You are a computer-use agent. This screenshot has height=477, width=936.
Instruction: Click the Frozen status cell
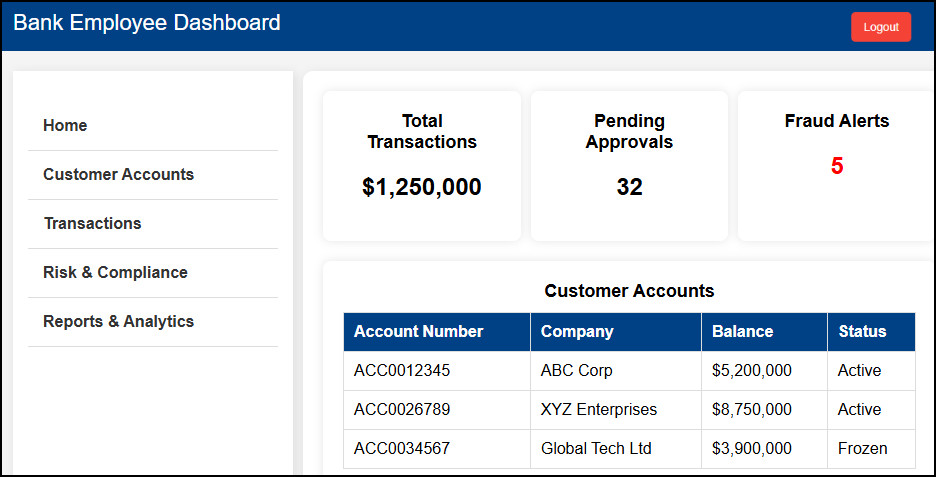click(862, 449)
